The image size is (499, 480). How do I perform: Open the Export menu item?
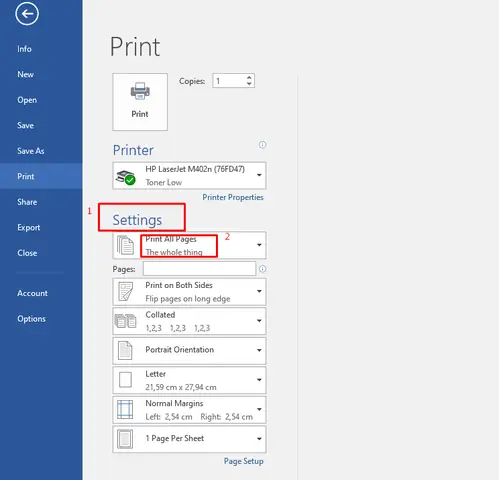[x=29, y=228]
